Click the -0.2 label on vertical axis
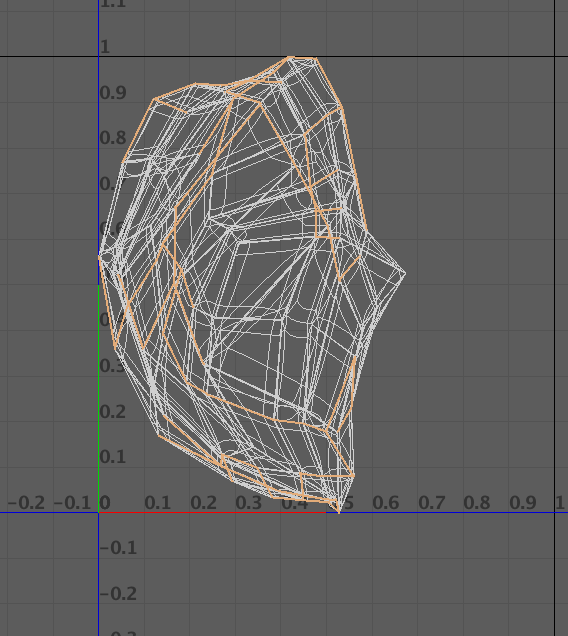Image resolution: width=568 pixels, height=636 pixels. pos(118,594)
